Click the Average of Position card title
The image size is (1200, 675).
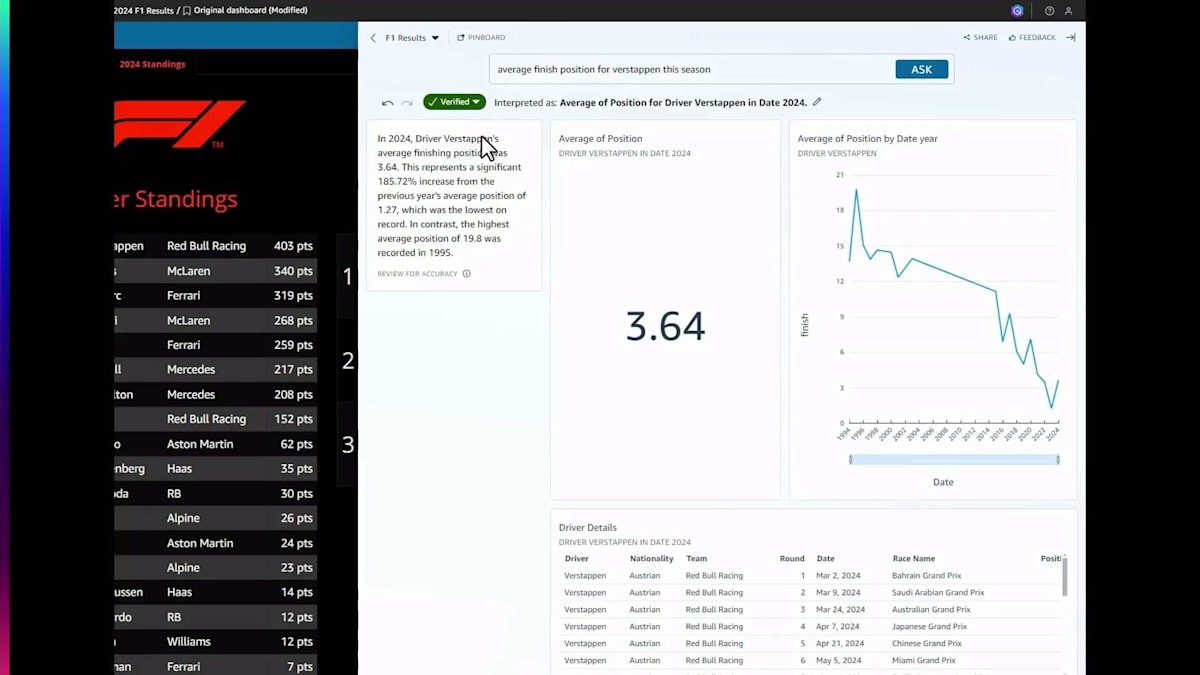[600, 139]
